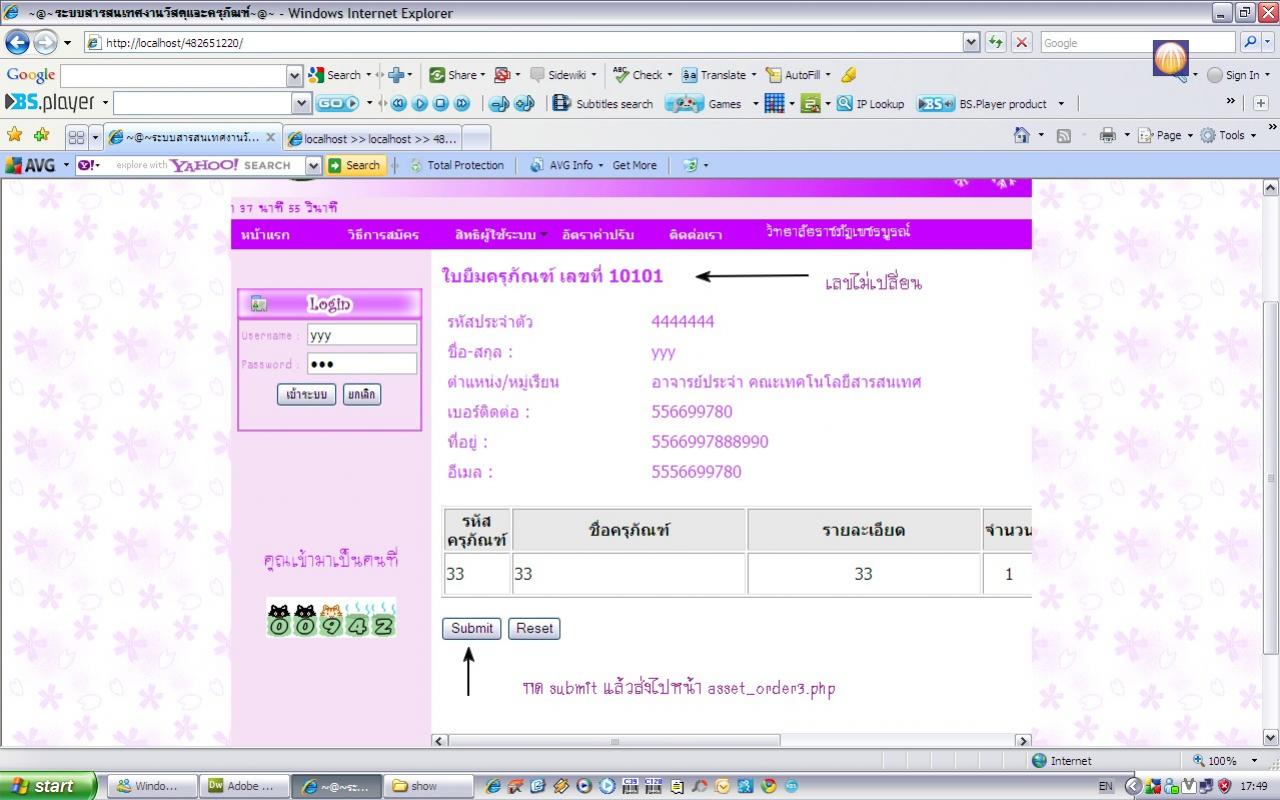
Task: Open the BS.Player product dropdown
Action: point(990,103)
